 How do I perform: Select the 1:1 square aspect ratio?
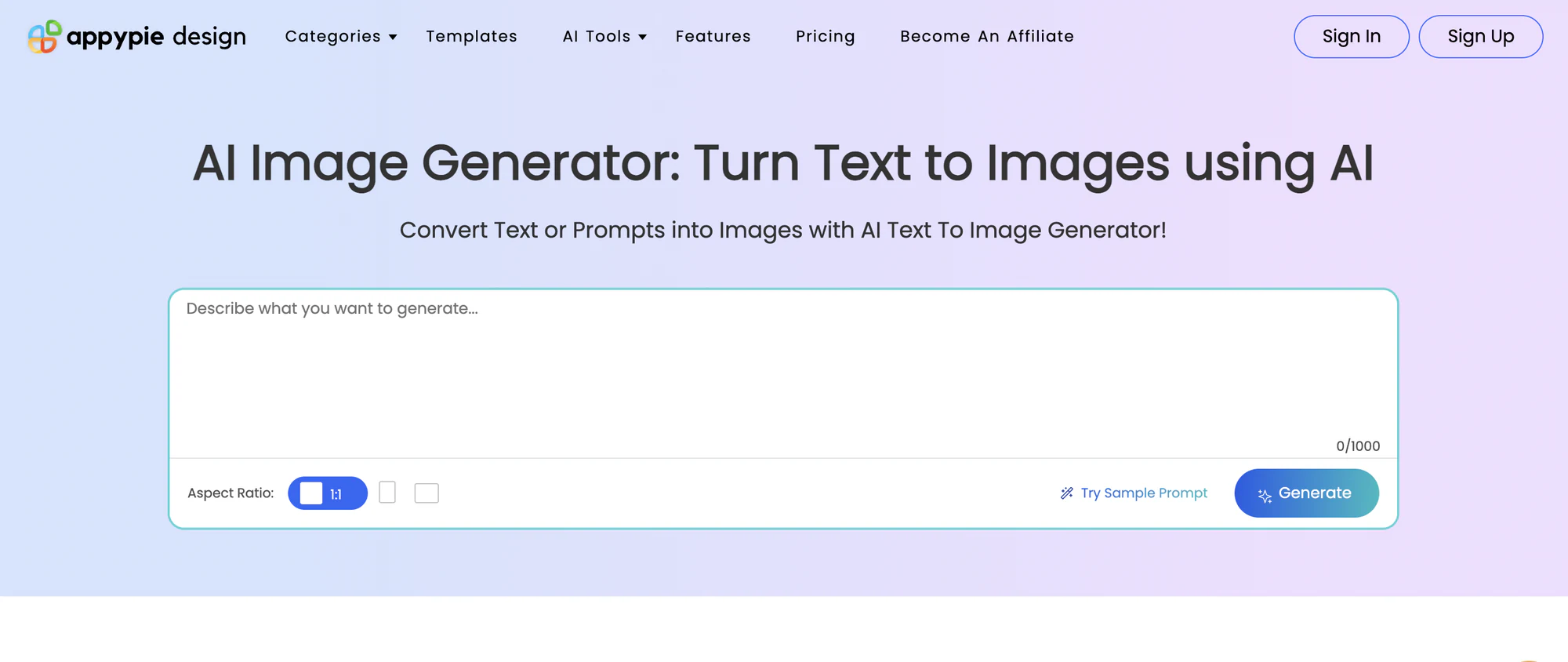click(x=328, y=493)
